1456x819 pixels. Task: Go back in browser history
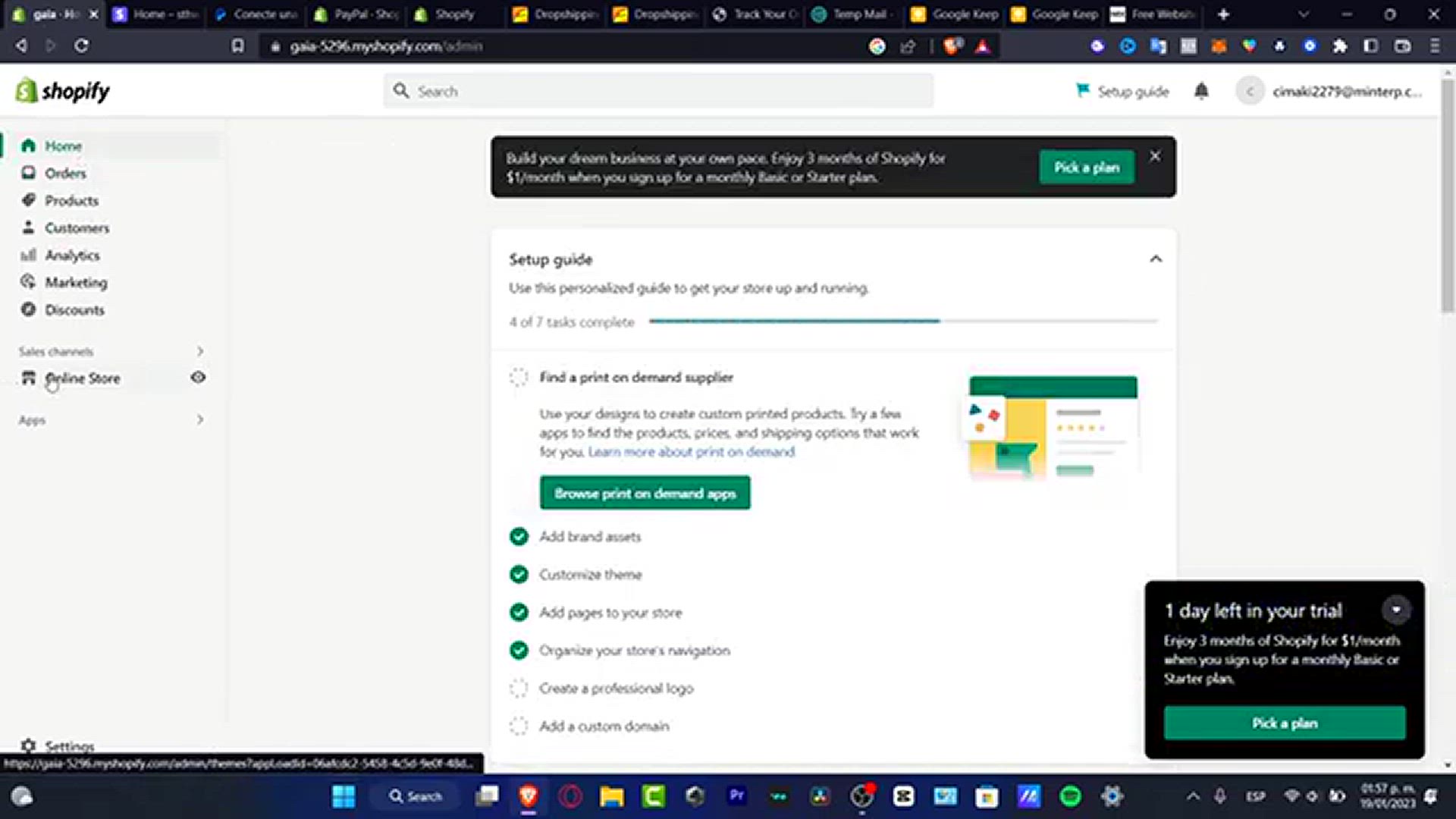[21, 45]
